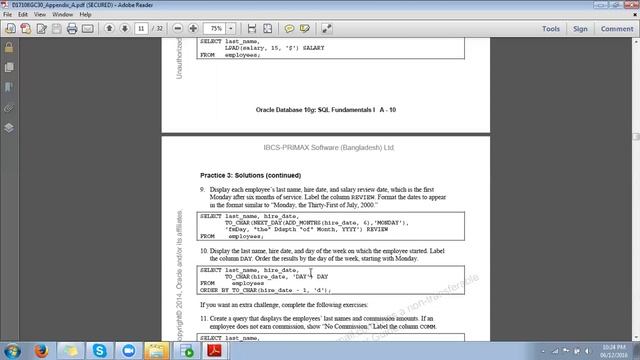Open the Window menu
Screen dimensions: 640x360
(62, 14)
